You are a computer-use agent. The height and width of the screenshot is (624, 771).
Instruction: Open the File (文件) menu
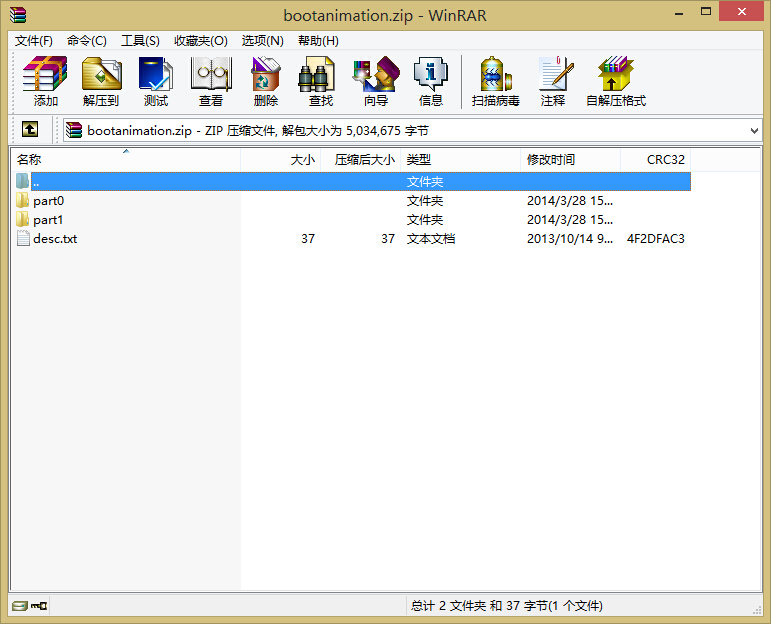(33, 40)
